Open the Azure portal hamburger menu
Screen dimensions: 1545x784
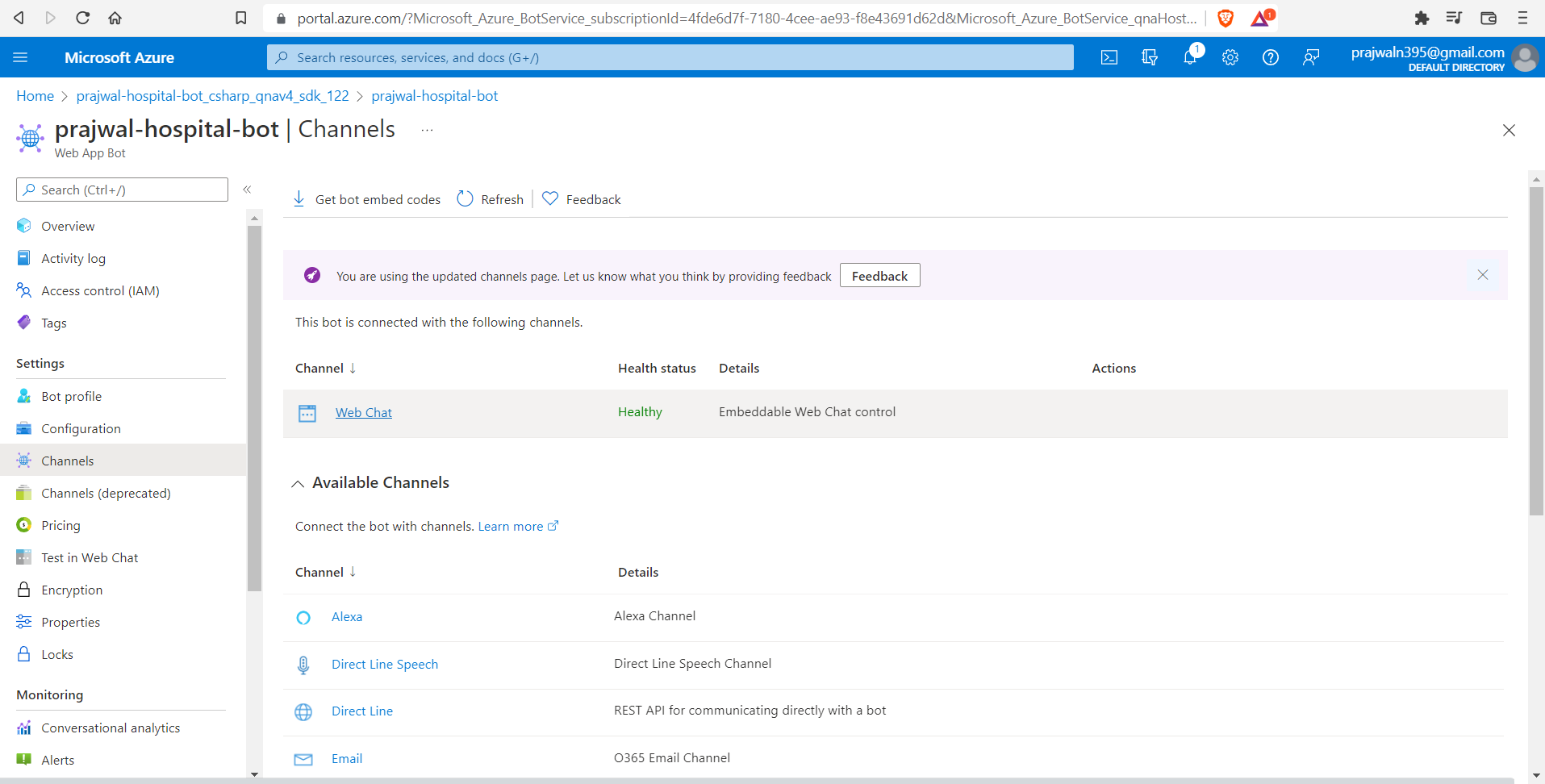(22, 56)
